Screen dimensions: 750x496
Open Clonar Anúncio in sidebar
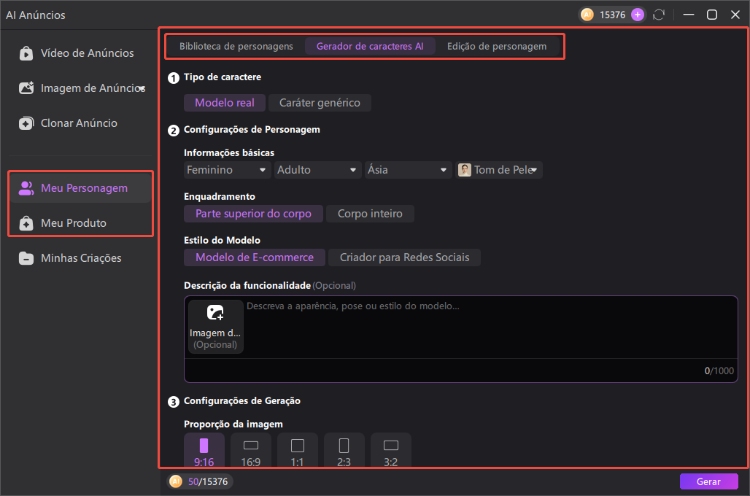[x=79, y=123]
